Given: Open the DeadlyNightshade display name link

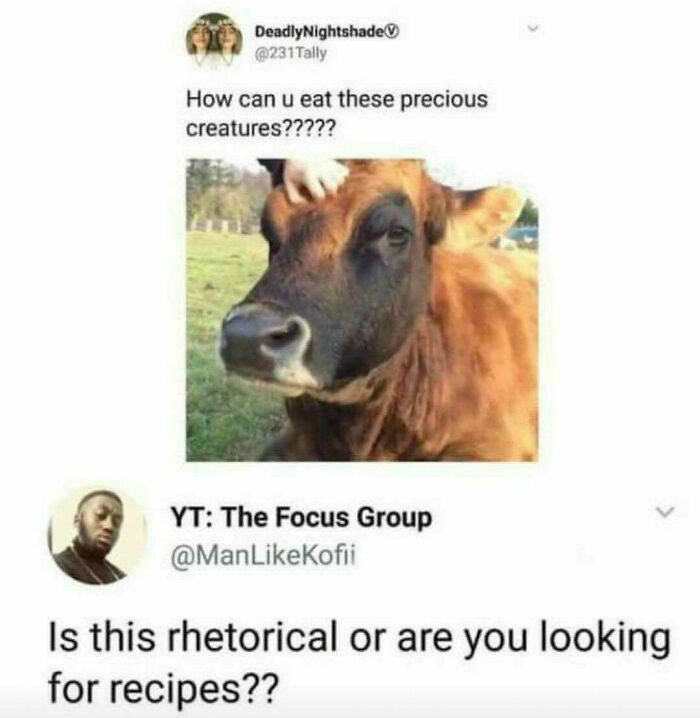Looking at the screenshot, I should [321, 32].
